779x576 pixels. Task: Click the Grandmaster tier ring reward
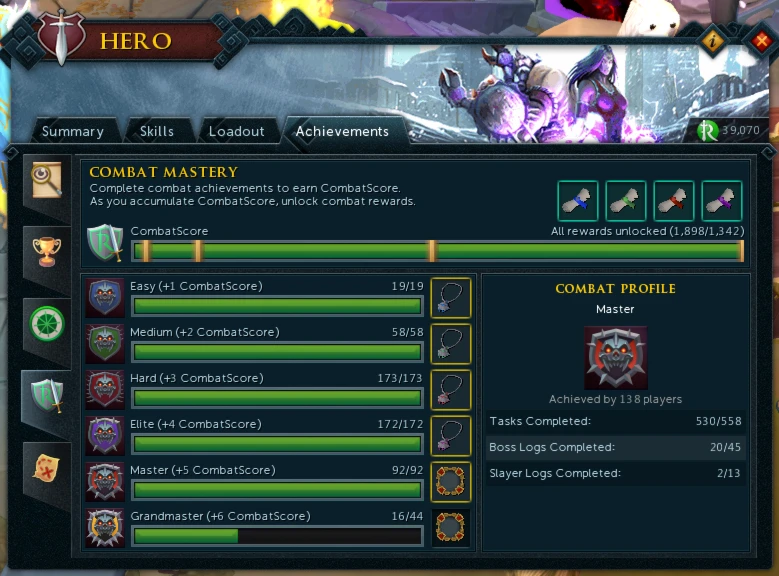coord(451,527)
